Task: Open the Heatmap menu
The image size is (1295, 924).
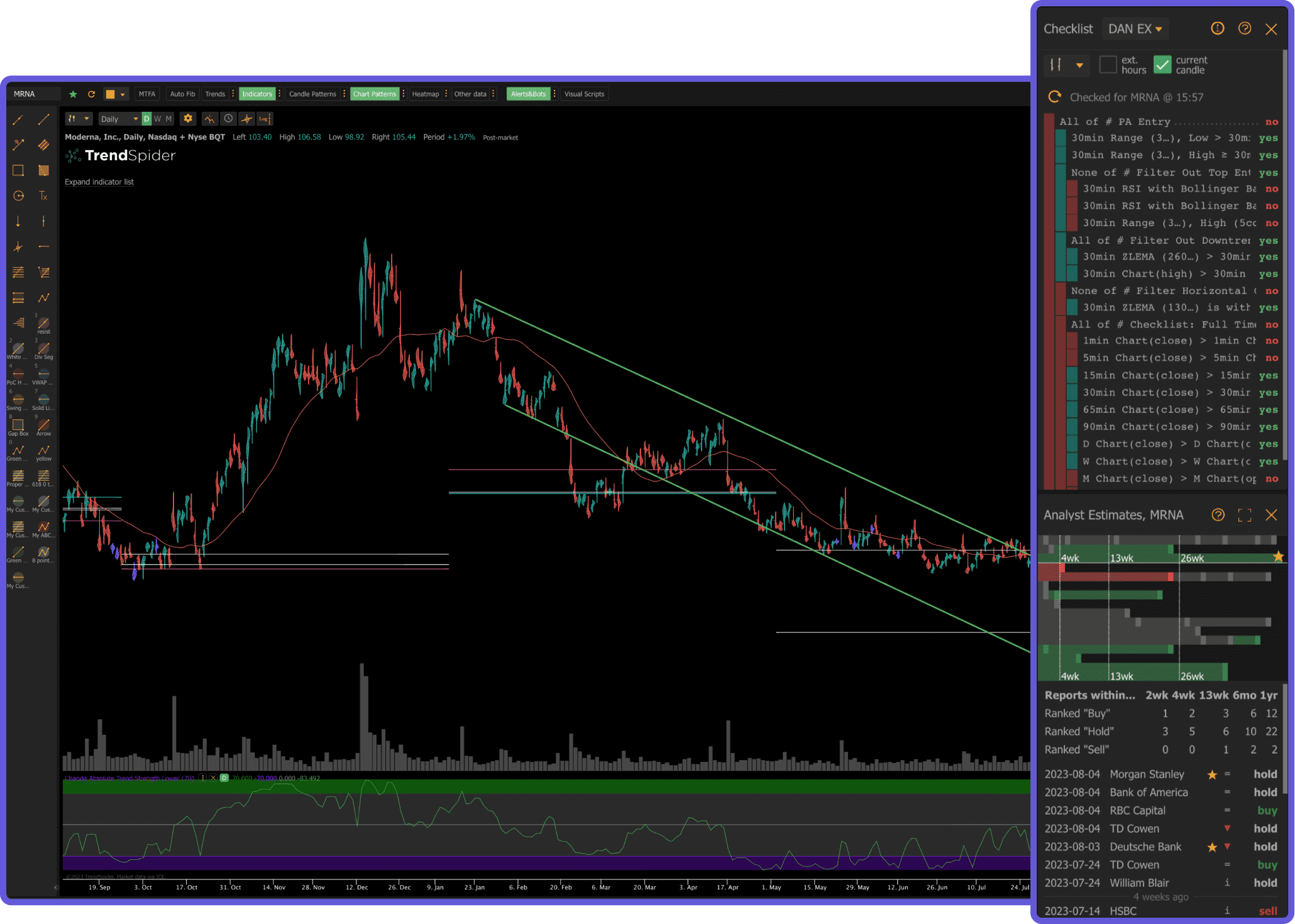Action: pyautogui.click(x=425, y=94)
